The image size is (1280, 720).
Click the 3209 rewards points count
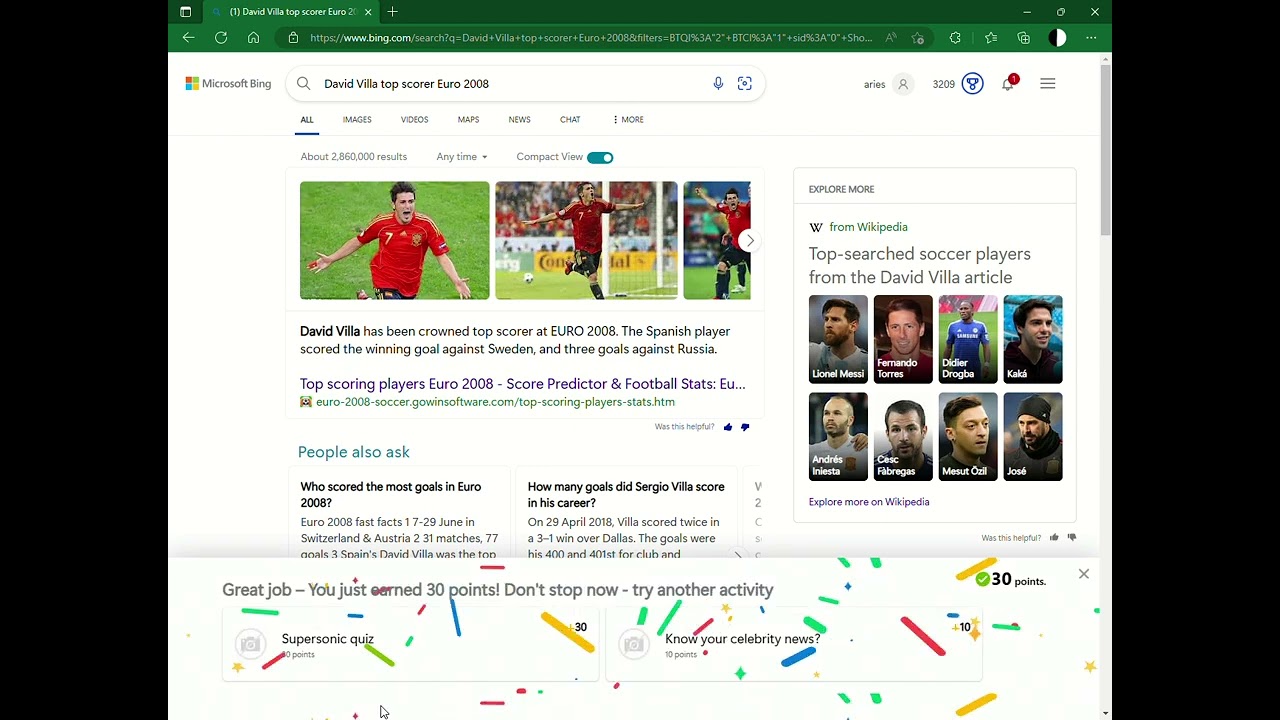[x=943, y=84]
